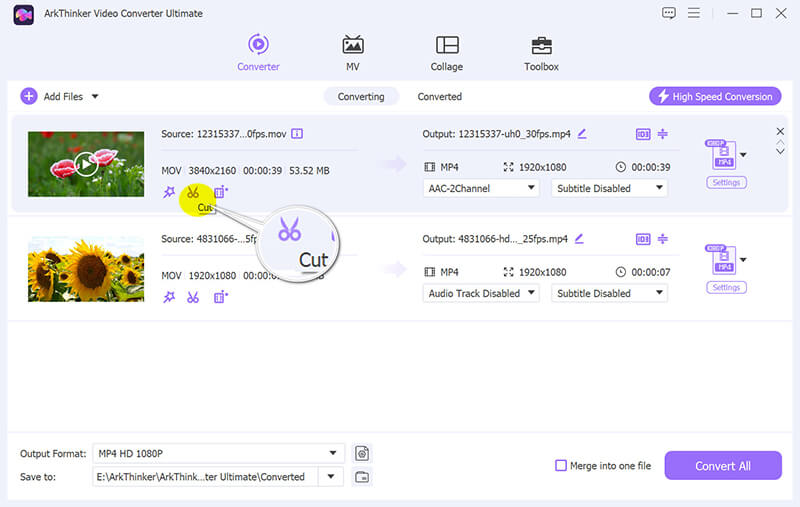Click MP4 format icon for sunflower video
Viewport: 800px width, 507px height.
point(721,259)
